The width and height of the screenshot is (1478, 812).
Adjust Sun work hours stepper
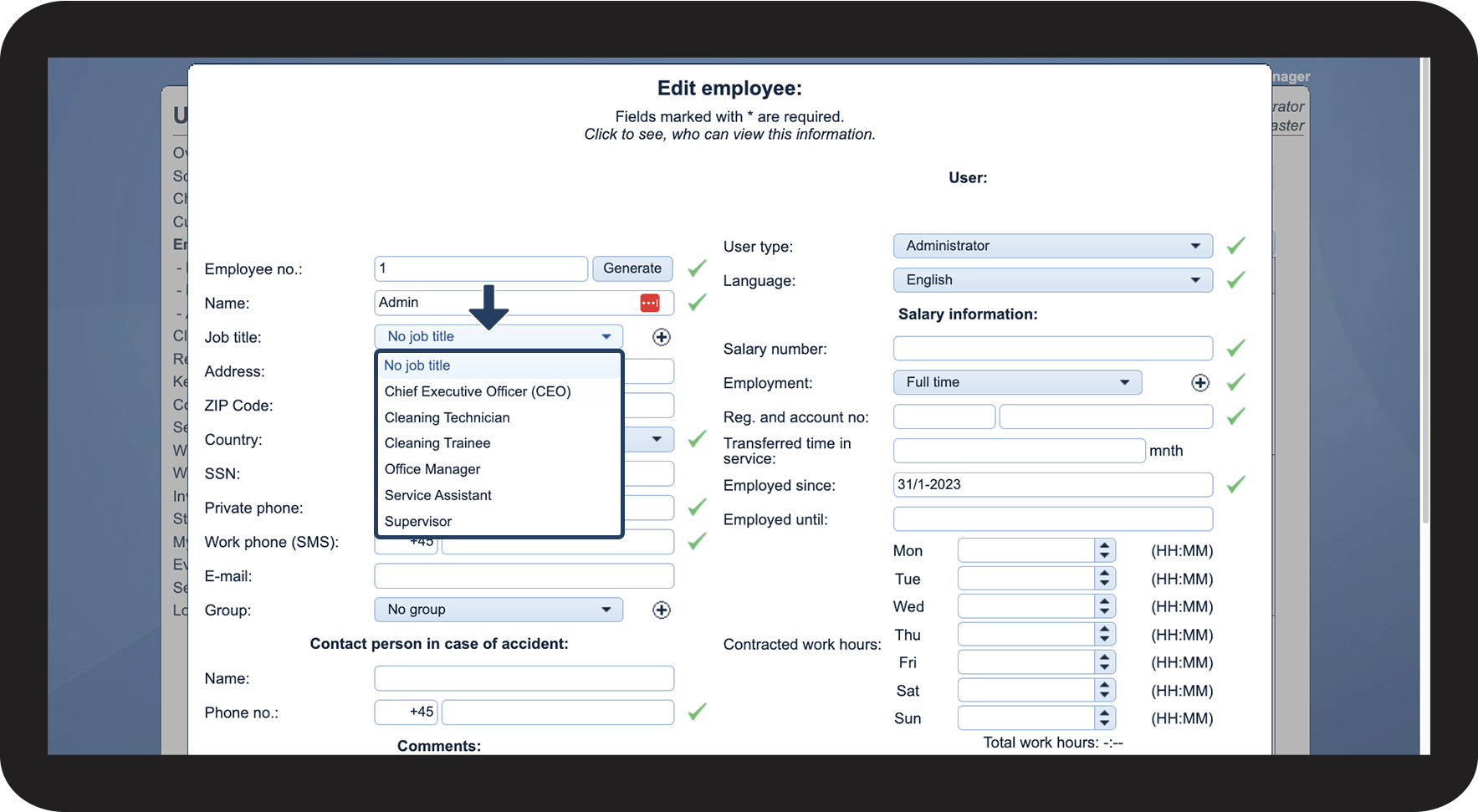click(1105, 718)
